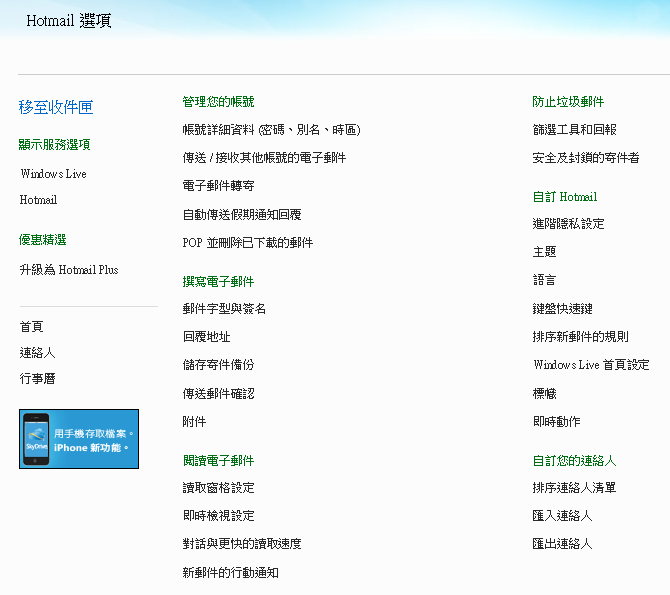
Task: Open Windows Live 首頁設定
Action: coord(591,365)
